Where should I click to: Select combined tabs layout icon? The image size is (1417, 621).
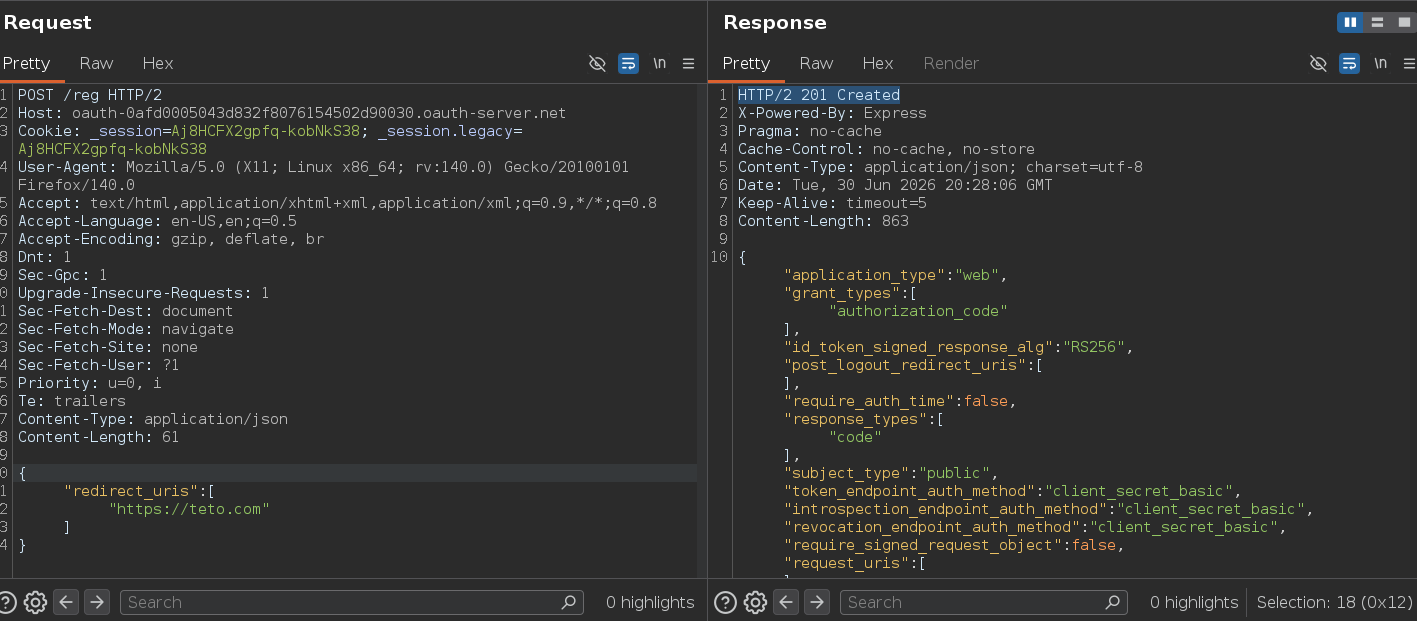1402,22
